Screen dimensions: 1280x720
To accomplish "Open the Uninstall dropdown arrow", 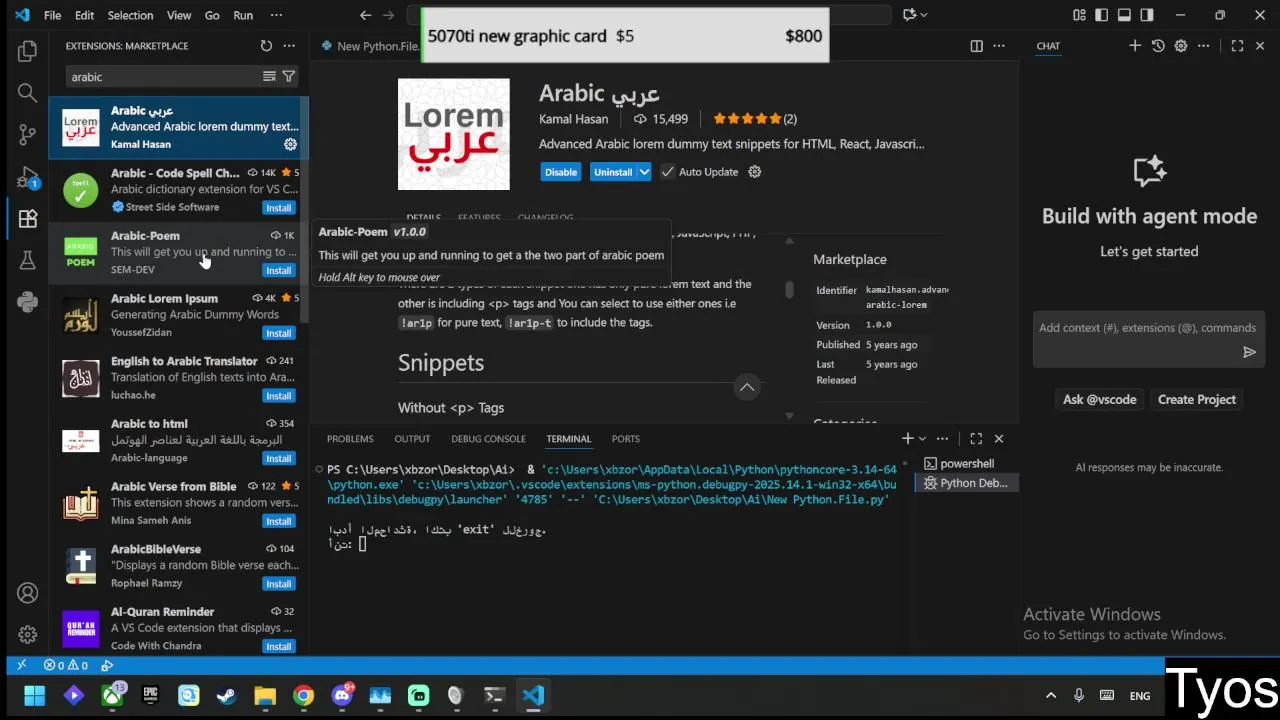I will (644, 172).
